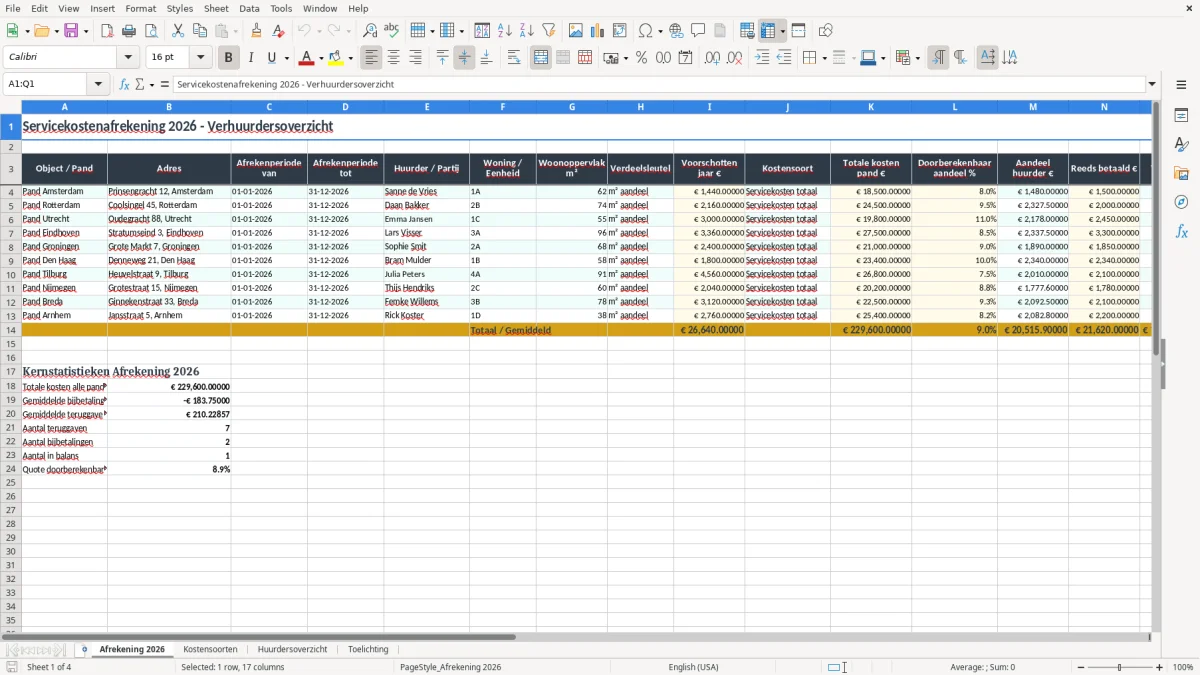
Task: Open Function Wizard fx icon
Action: click(125, 84)
